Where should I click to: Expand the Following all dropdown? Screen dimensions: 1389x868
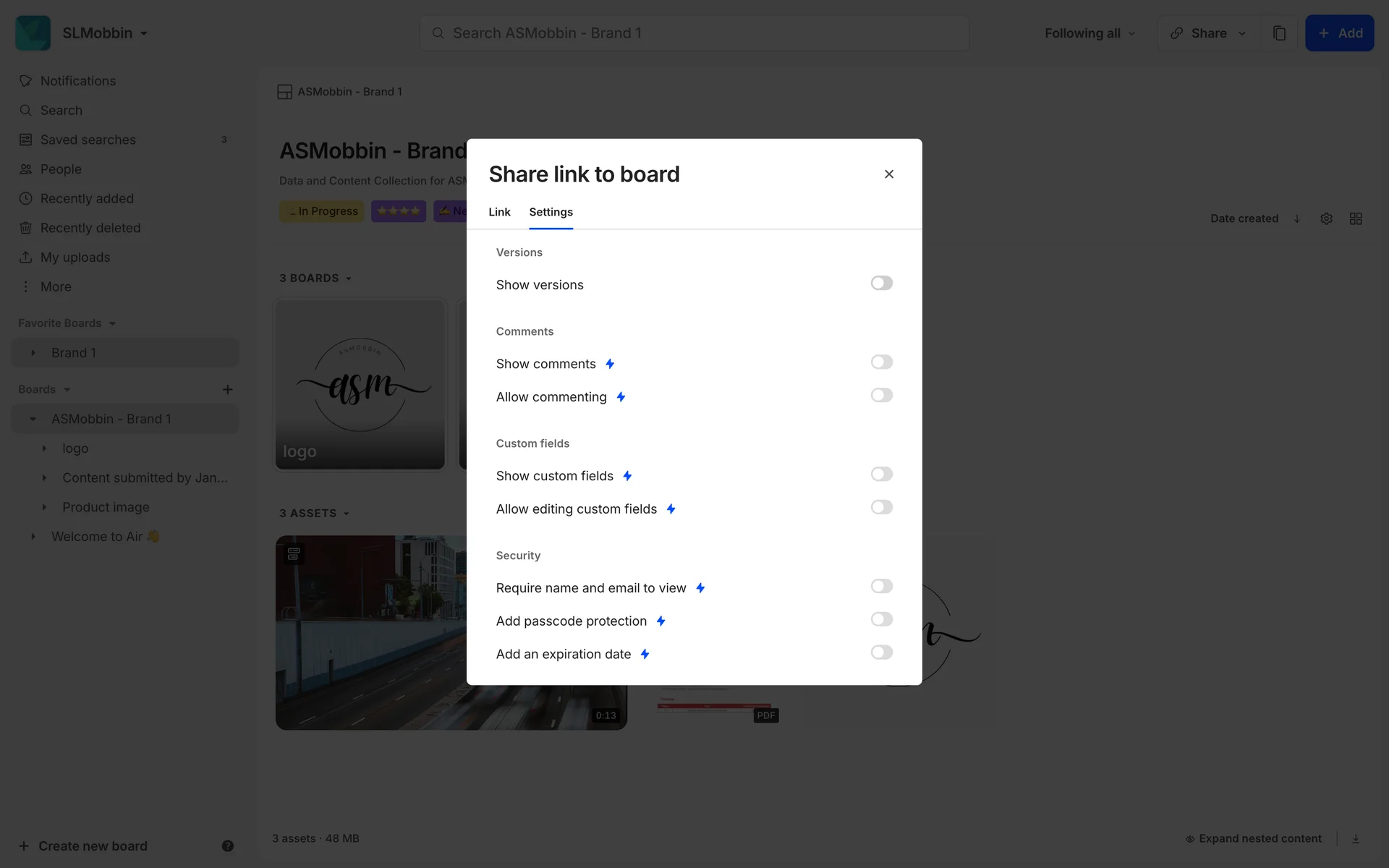click(1089, 33)
